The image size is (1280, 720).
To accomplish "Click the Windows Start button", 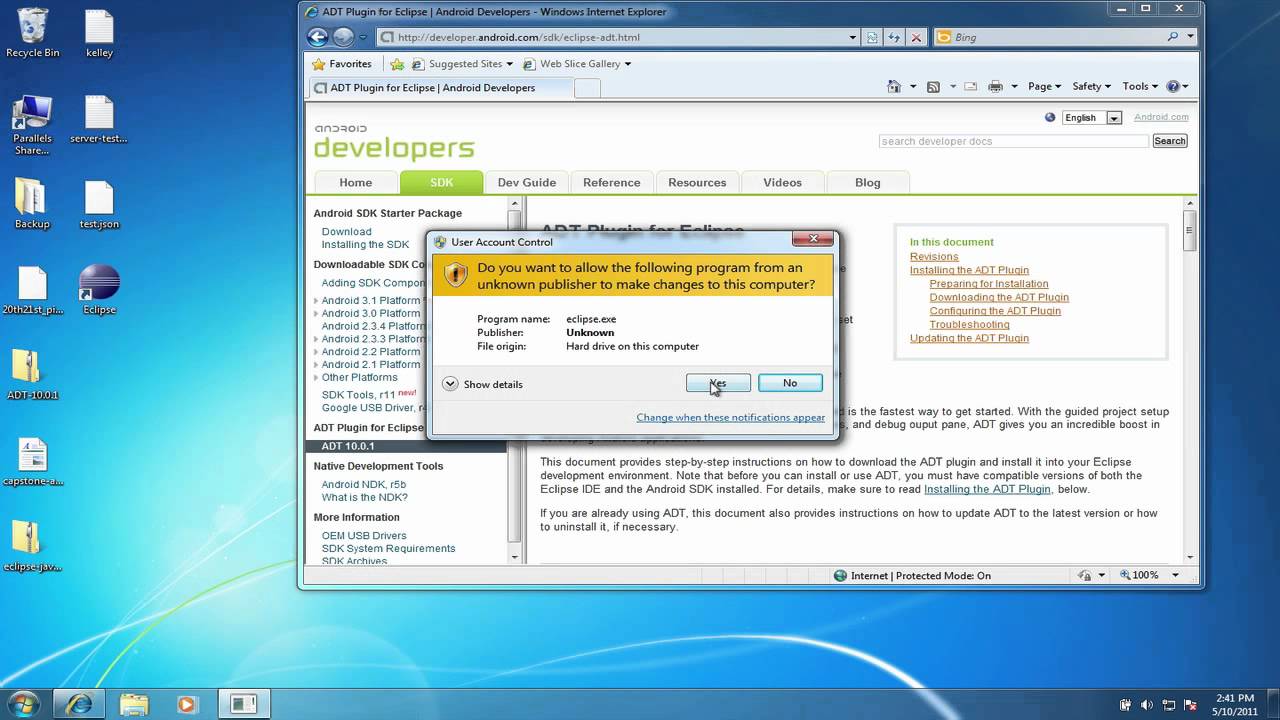I will pos(22,703).
